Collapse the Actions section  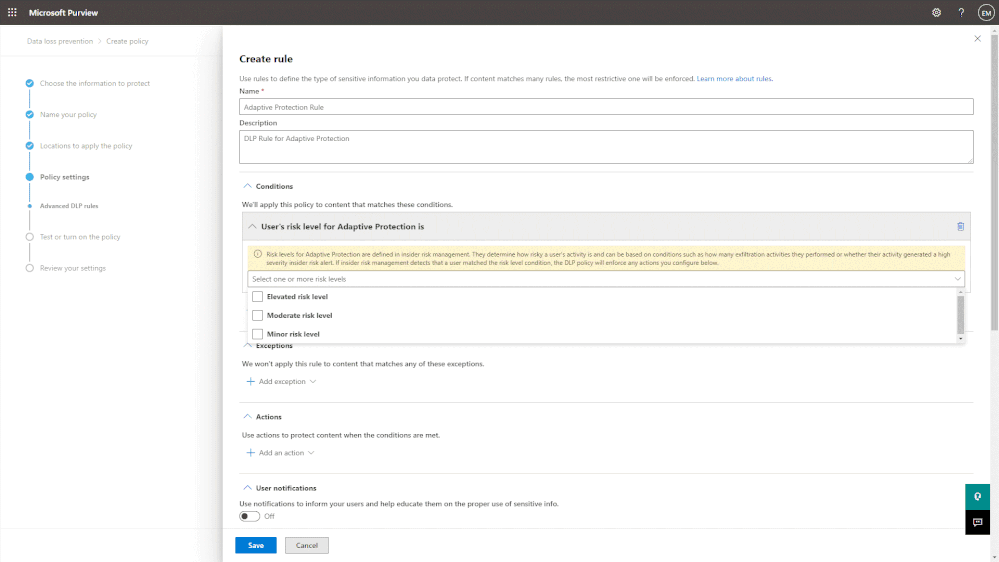(x=247, y=417)
